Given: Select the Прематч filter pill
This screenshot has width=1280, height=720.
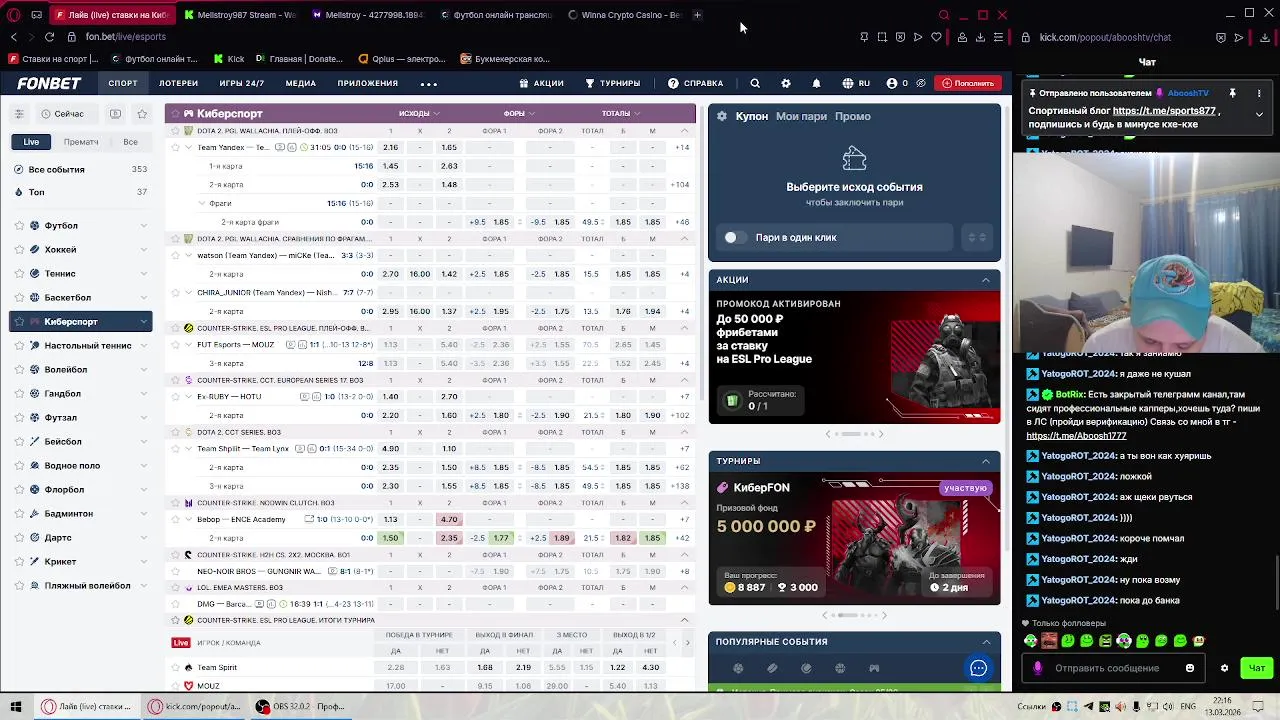Looking at the screenshot, I should coord(81,142).
